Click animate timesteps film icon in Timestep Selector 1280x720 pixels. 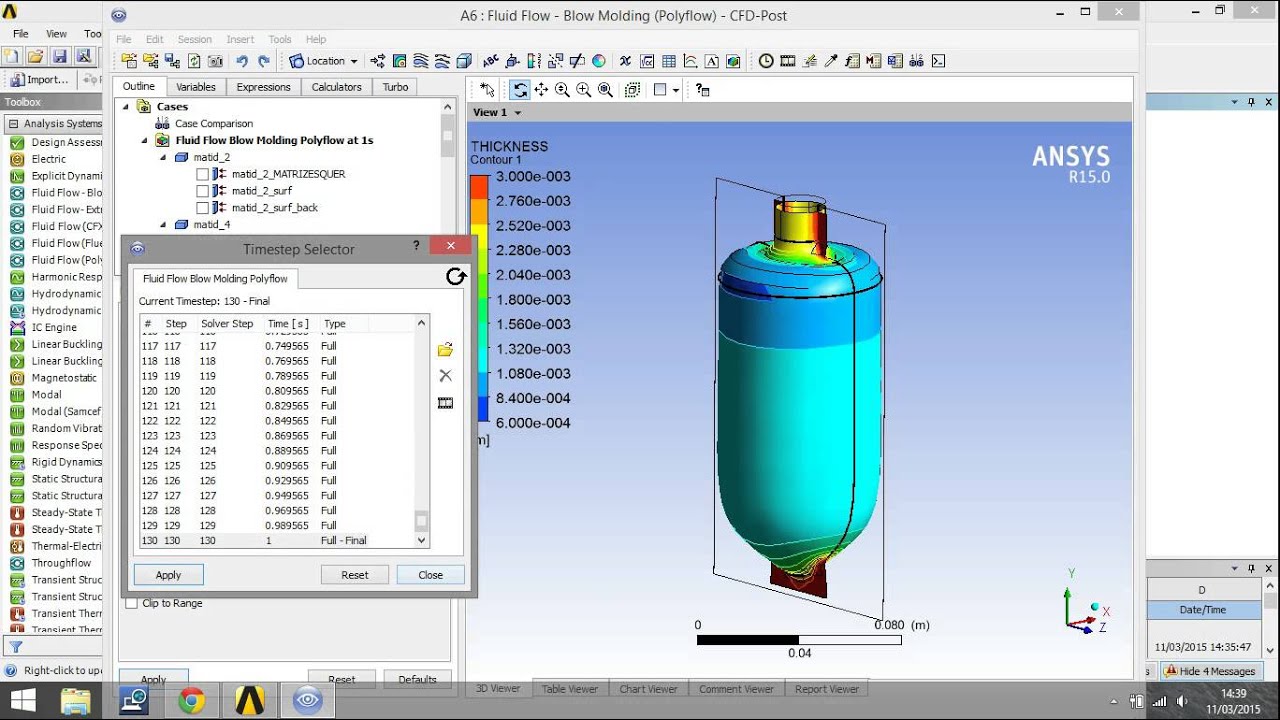[445, 403]
